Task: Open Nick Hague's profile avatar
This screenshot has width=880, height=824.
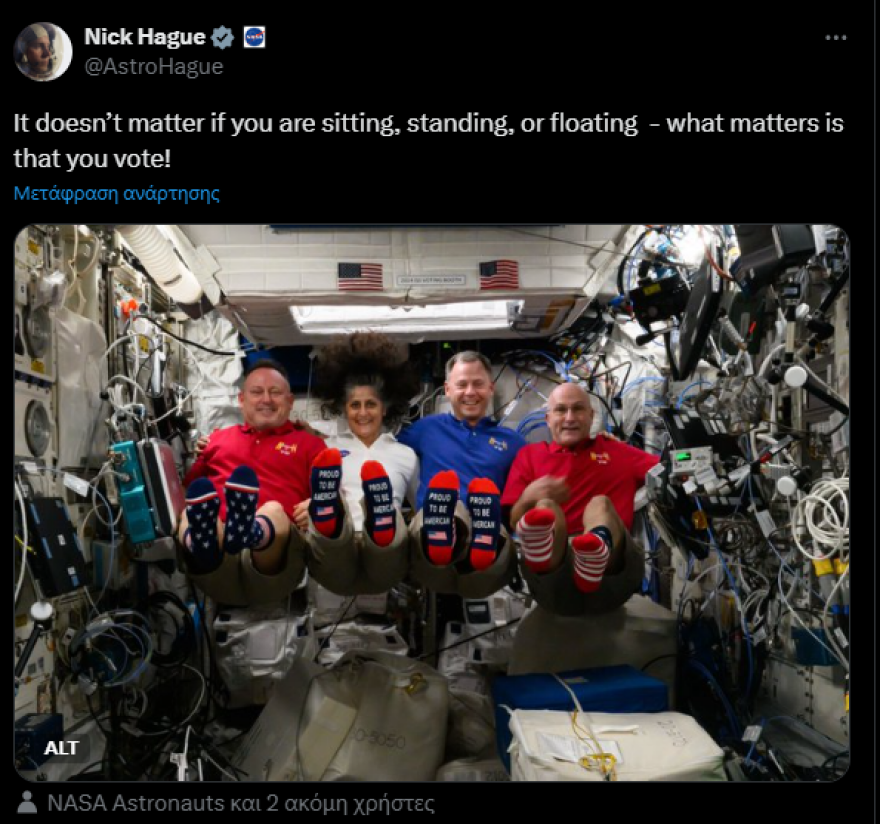Action: click(x=43, y=52)
